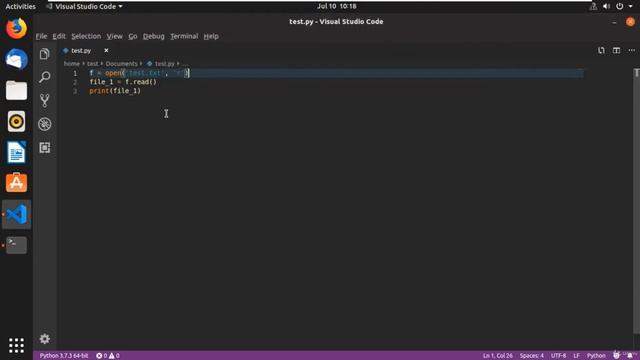Open the Visual Studio Code app menu dropdown
640x360 pixels.
[x=85, y=7]
